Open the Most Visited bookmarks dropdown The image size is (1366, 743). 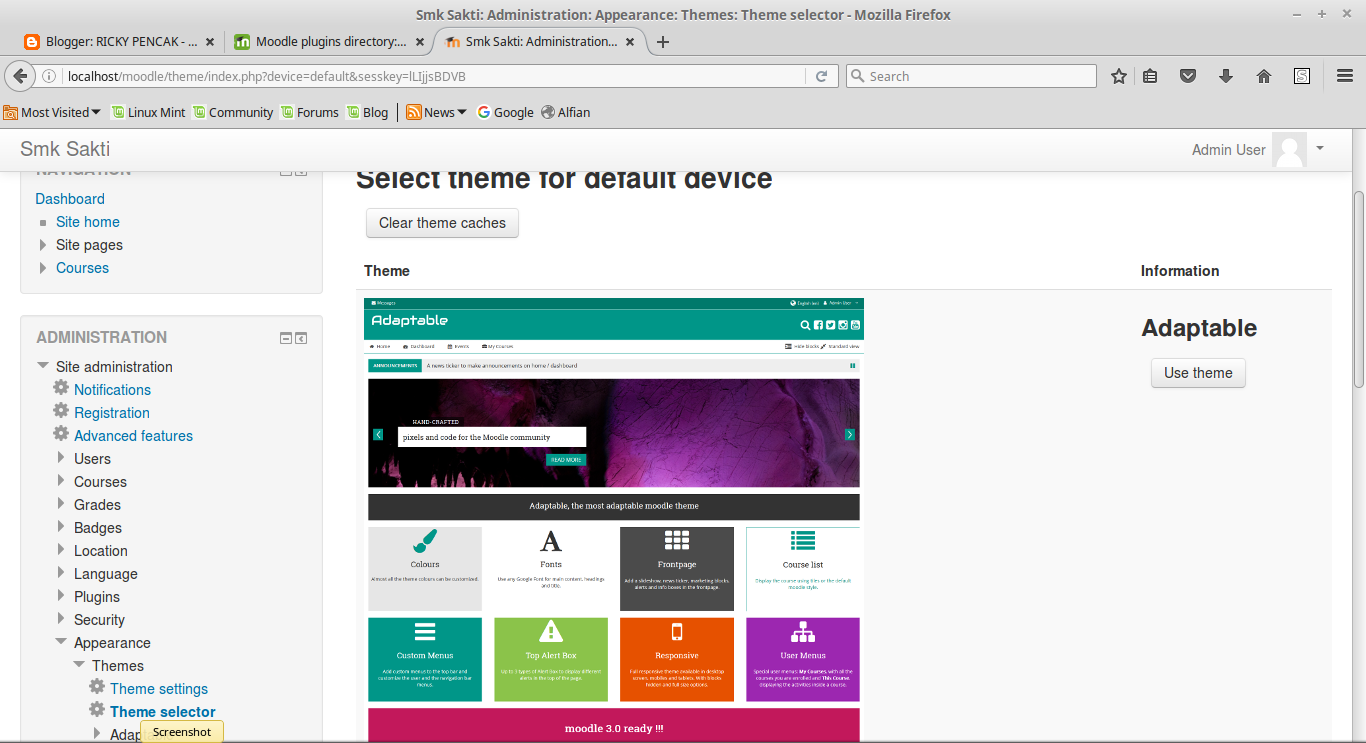pyautogui.click(x=52, y=112)
